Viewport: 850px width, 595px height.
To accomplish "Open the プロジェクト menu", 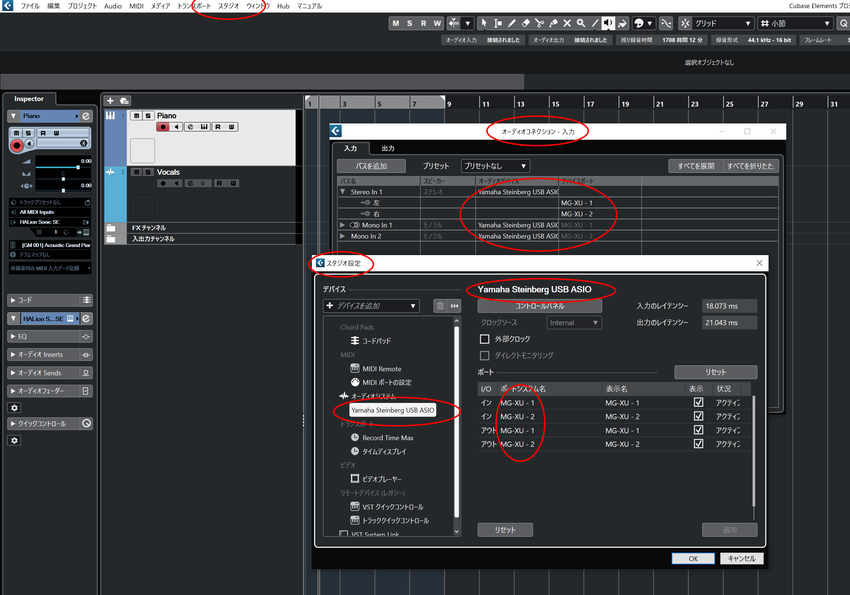I will pyautogui.click(x=82, y=6).
